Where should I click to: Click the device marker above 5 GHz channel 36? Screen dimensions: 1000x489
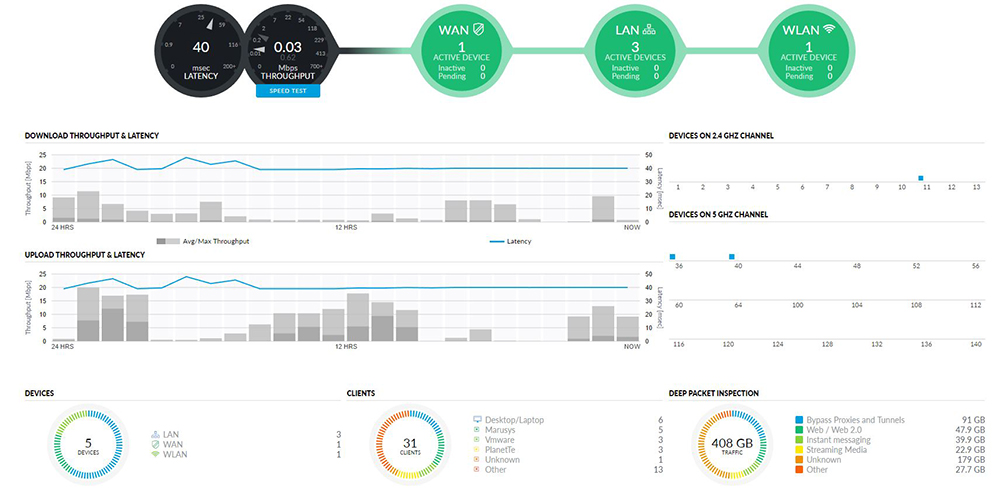coord(673,256)
